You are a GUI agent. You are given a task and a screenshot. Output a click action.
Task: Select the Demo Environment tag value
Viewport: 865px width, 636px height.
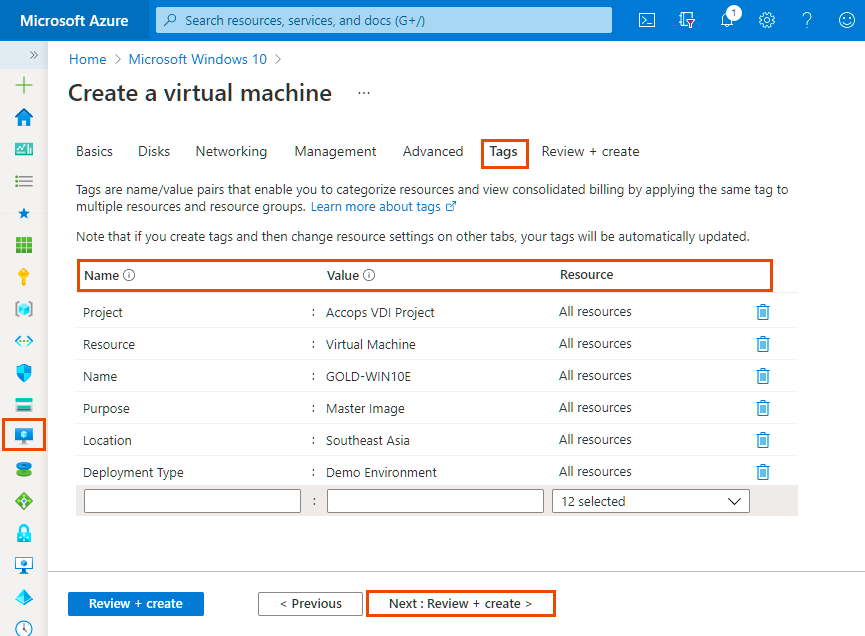pos(381,472)
